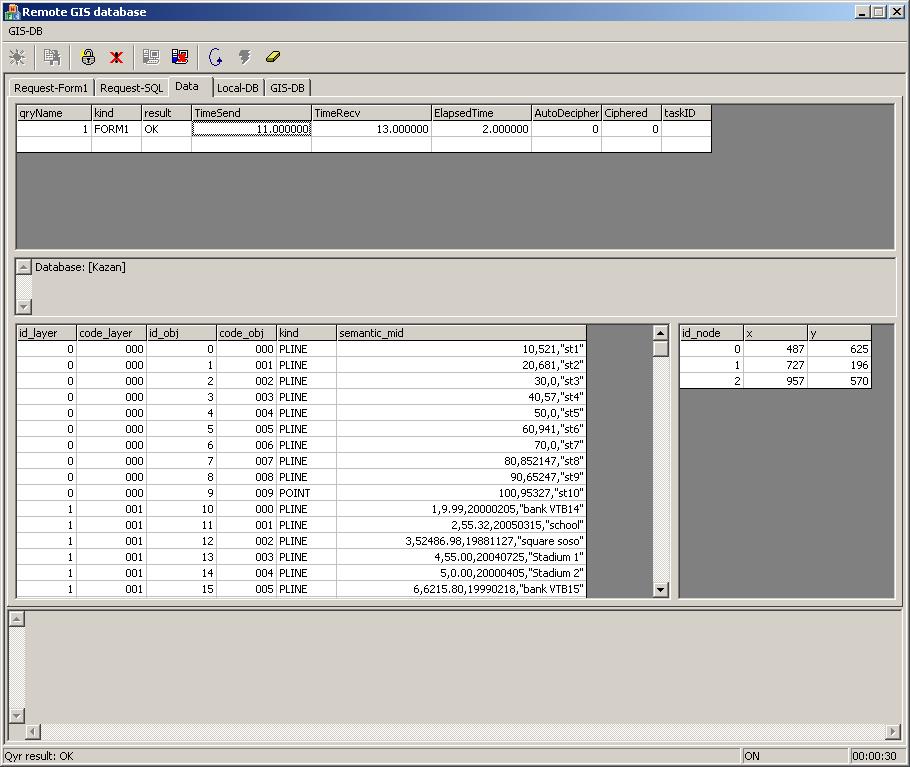
Task: Click the gray lightning bolt icon
Action: (244, 57)
